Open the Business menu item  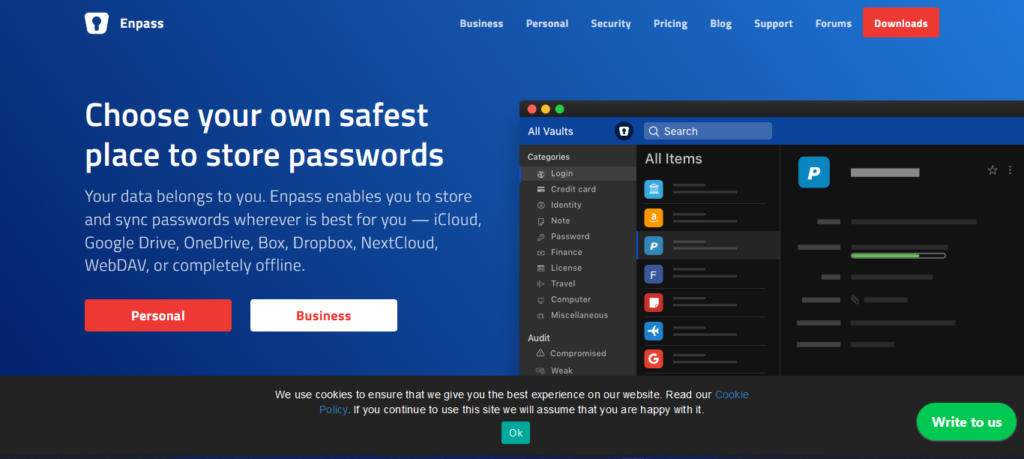pos(481,24)
